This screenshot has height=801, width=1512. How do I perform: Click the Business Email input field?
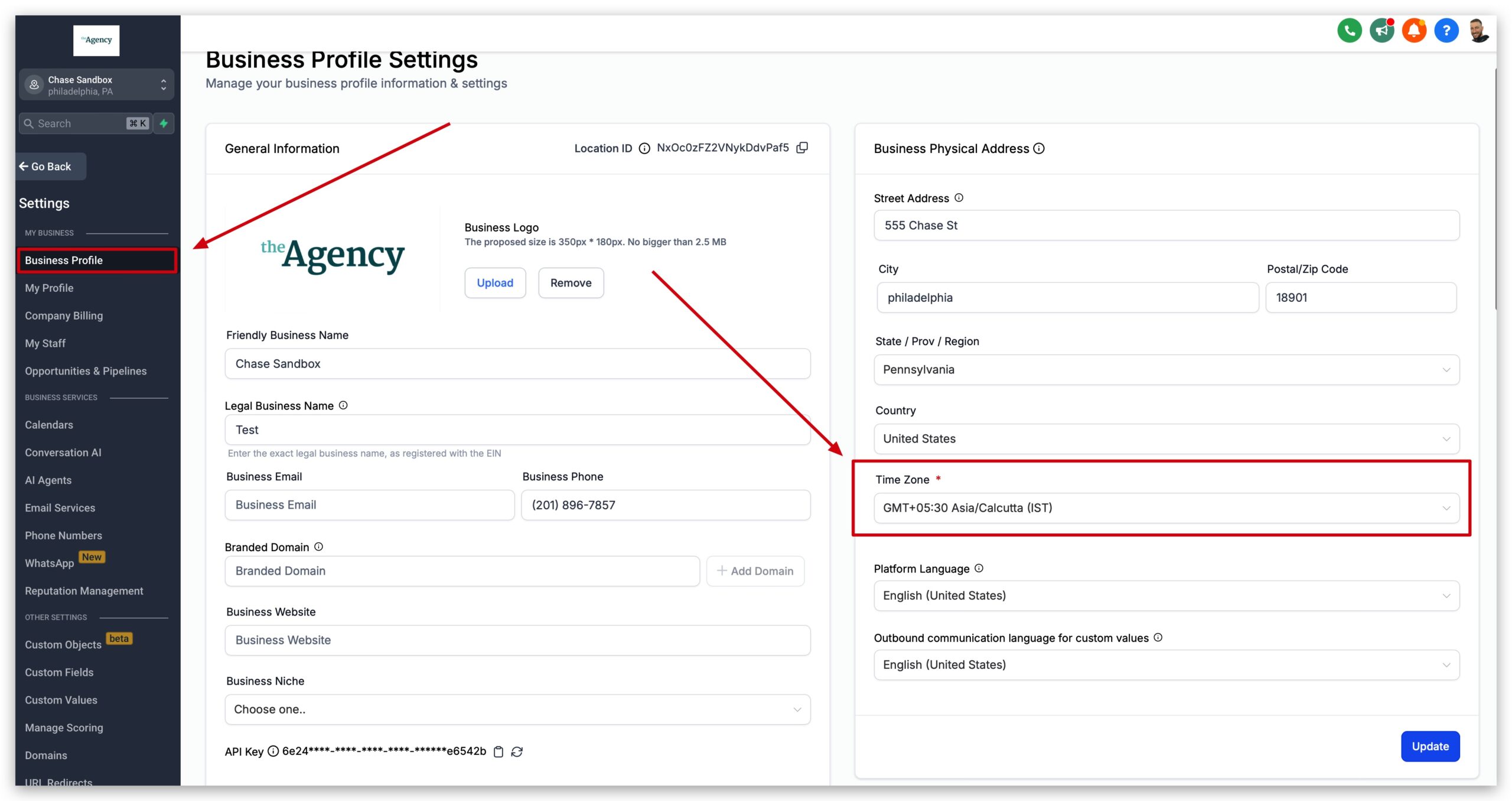tap(370, 504)
